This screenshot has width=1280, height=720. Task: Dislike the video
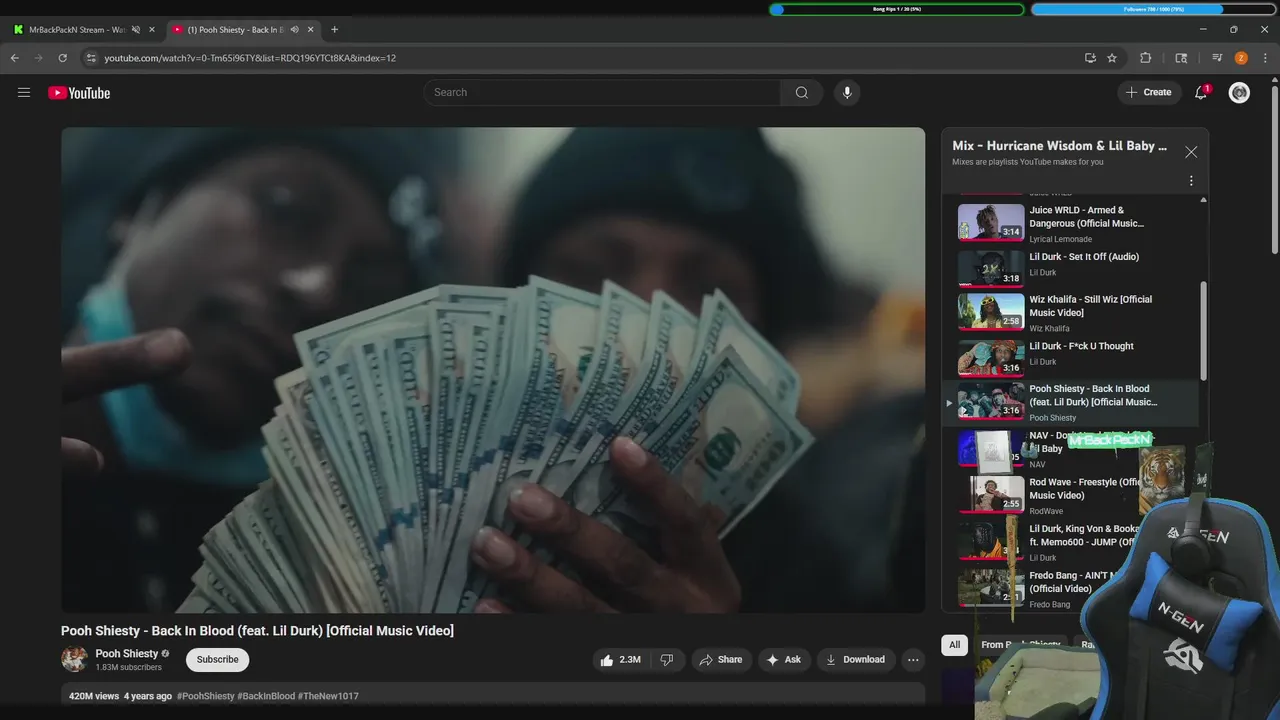coord(667,659)
